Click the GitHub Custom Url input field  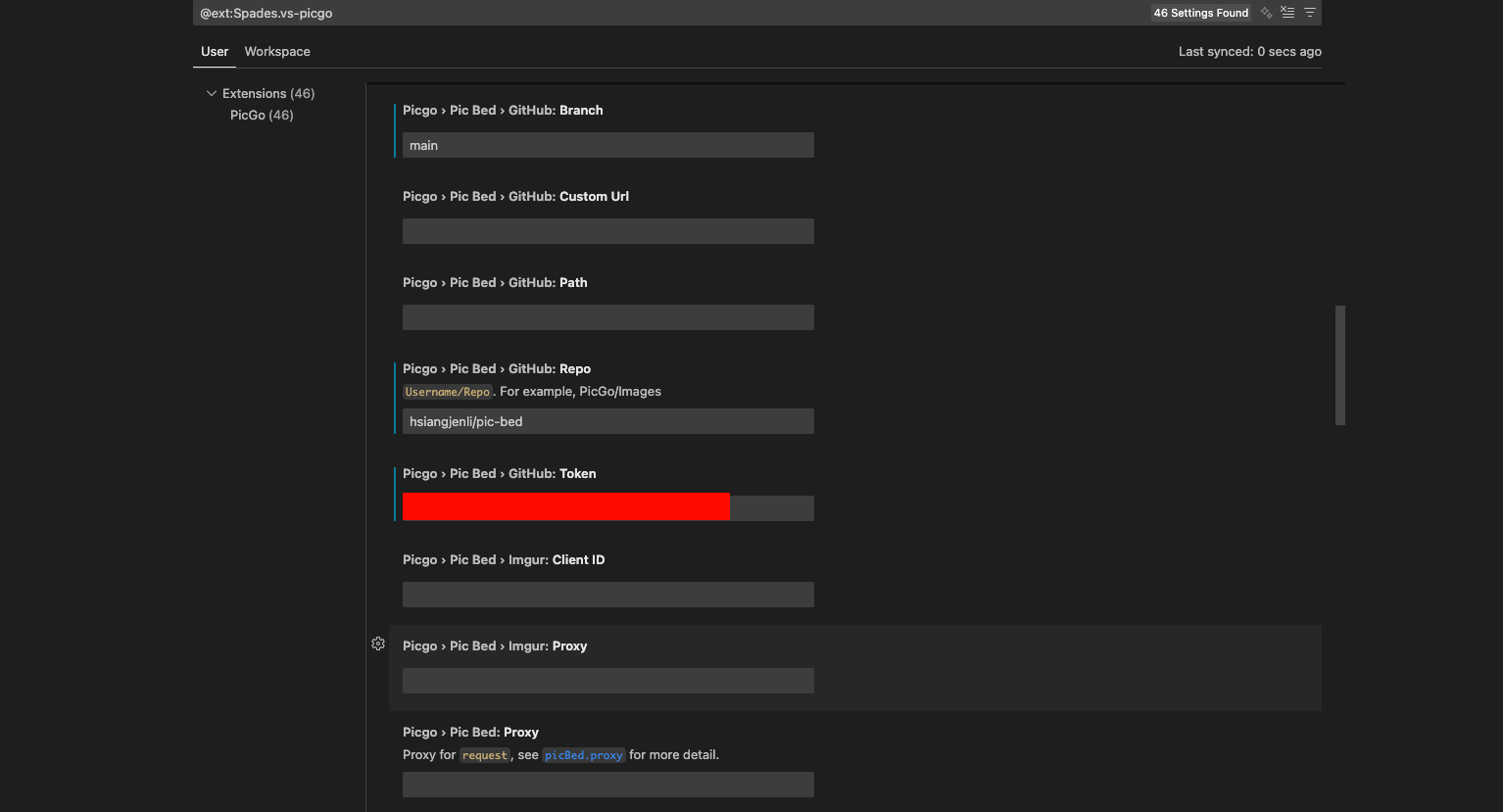tap(608, 231)
